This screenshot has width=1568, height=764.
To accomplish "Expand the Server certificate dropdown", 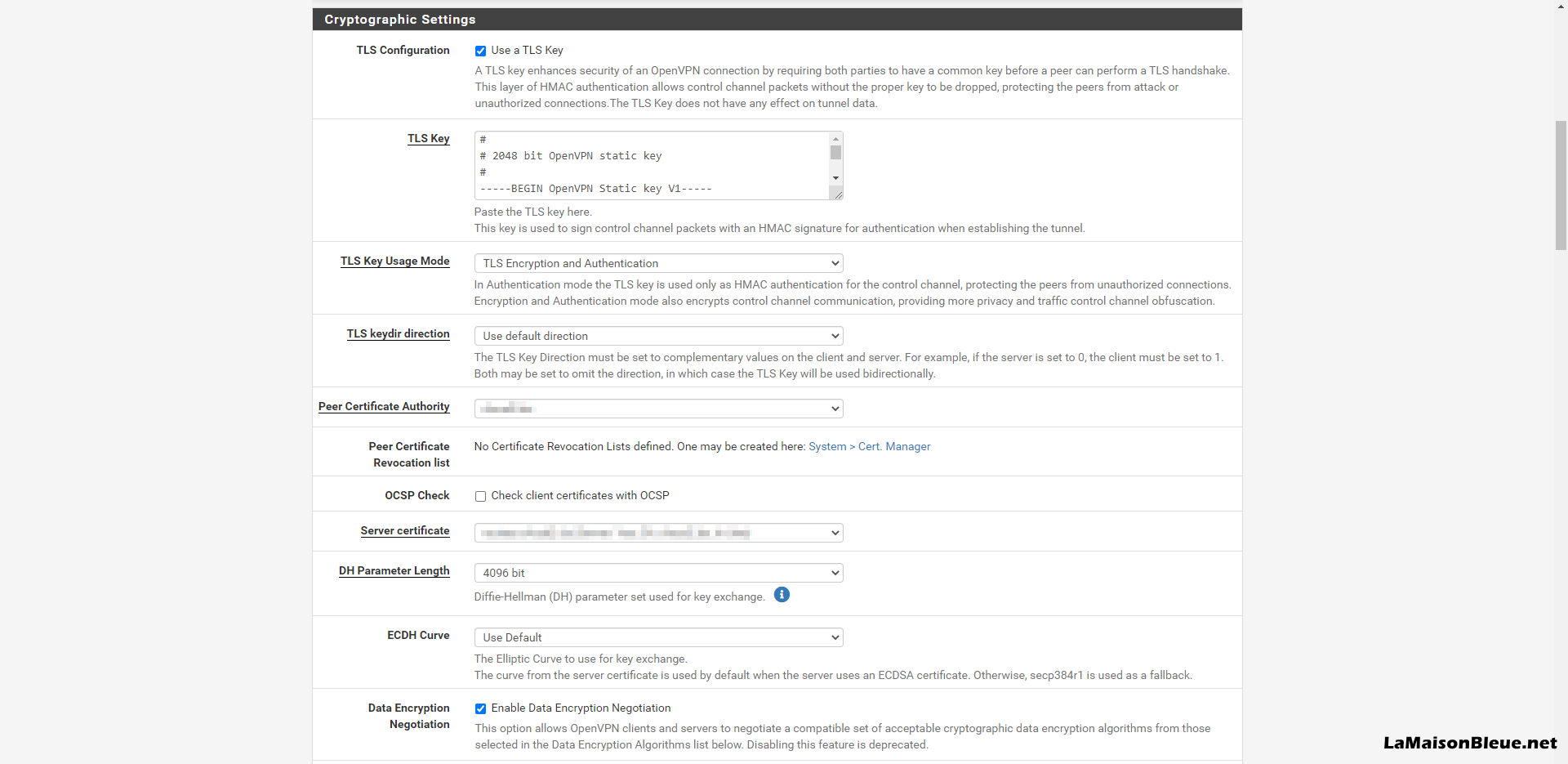I will pos(658,533).
